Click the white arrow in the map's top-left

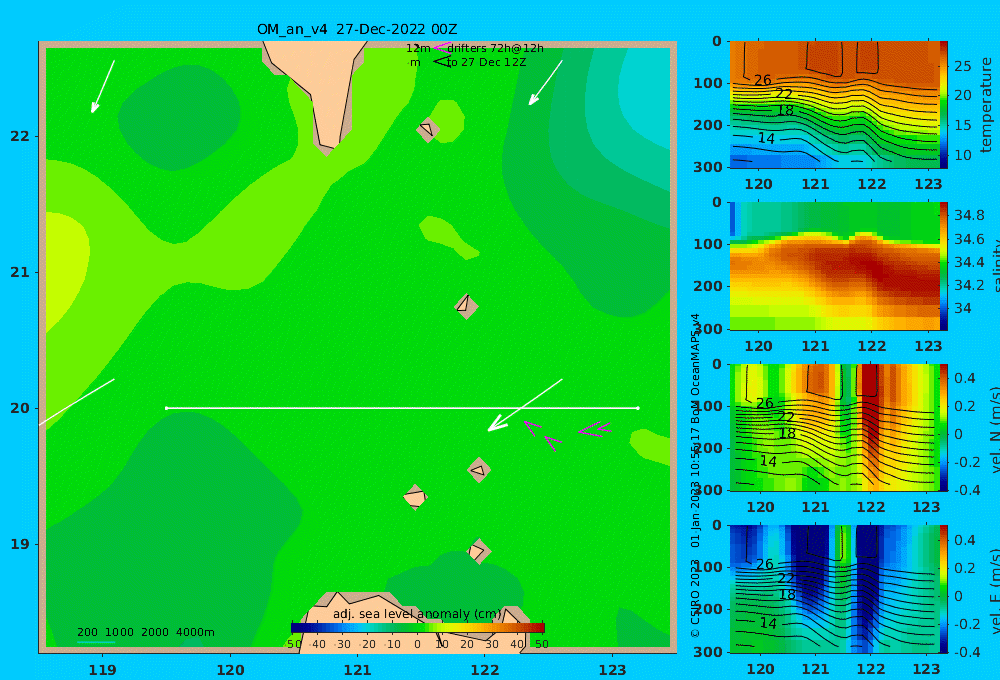tap(103, 86)
